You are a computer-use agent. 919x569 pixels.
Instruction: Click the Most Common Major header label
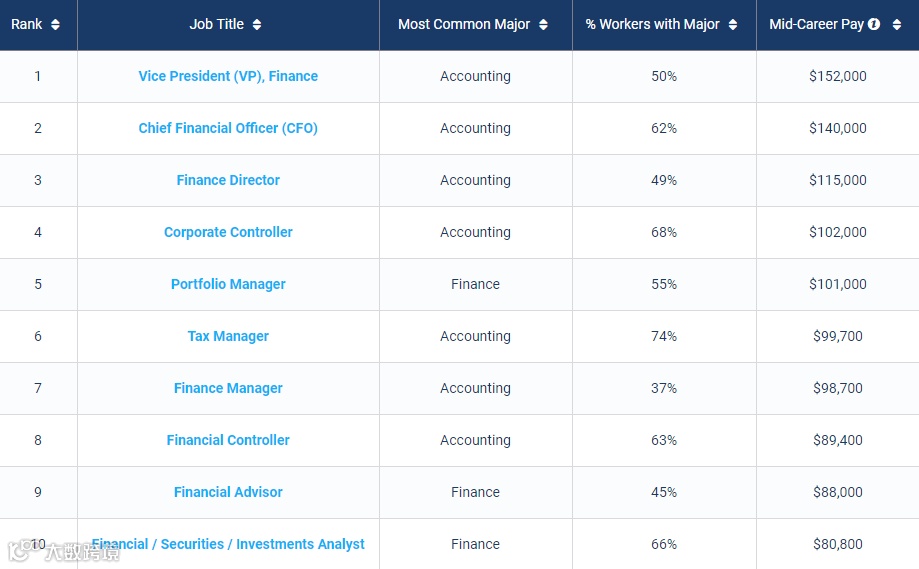coord(464,25)
